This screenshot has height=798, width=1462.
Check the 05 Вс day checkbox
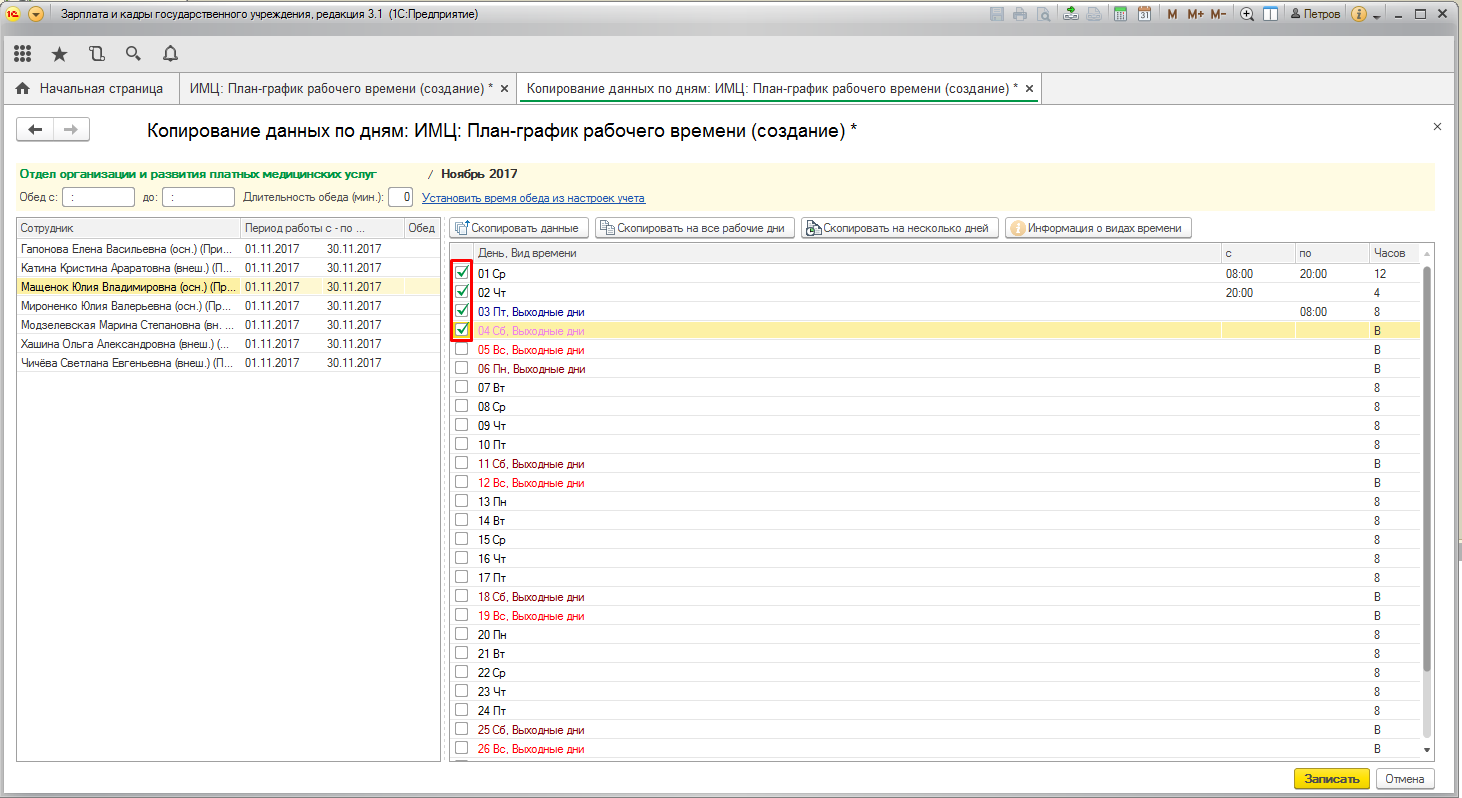pos(462,350)
